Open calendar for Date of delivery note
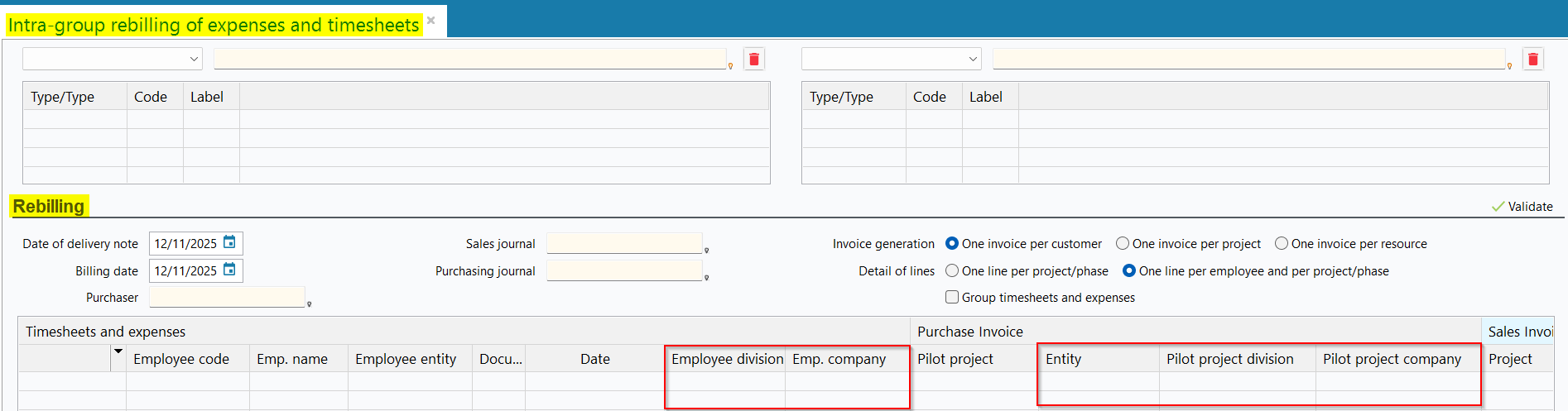The height and width of the screenshot is (411, 1568). click(229, 242)
